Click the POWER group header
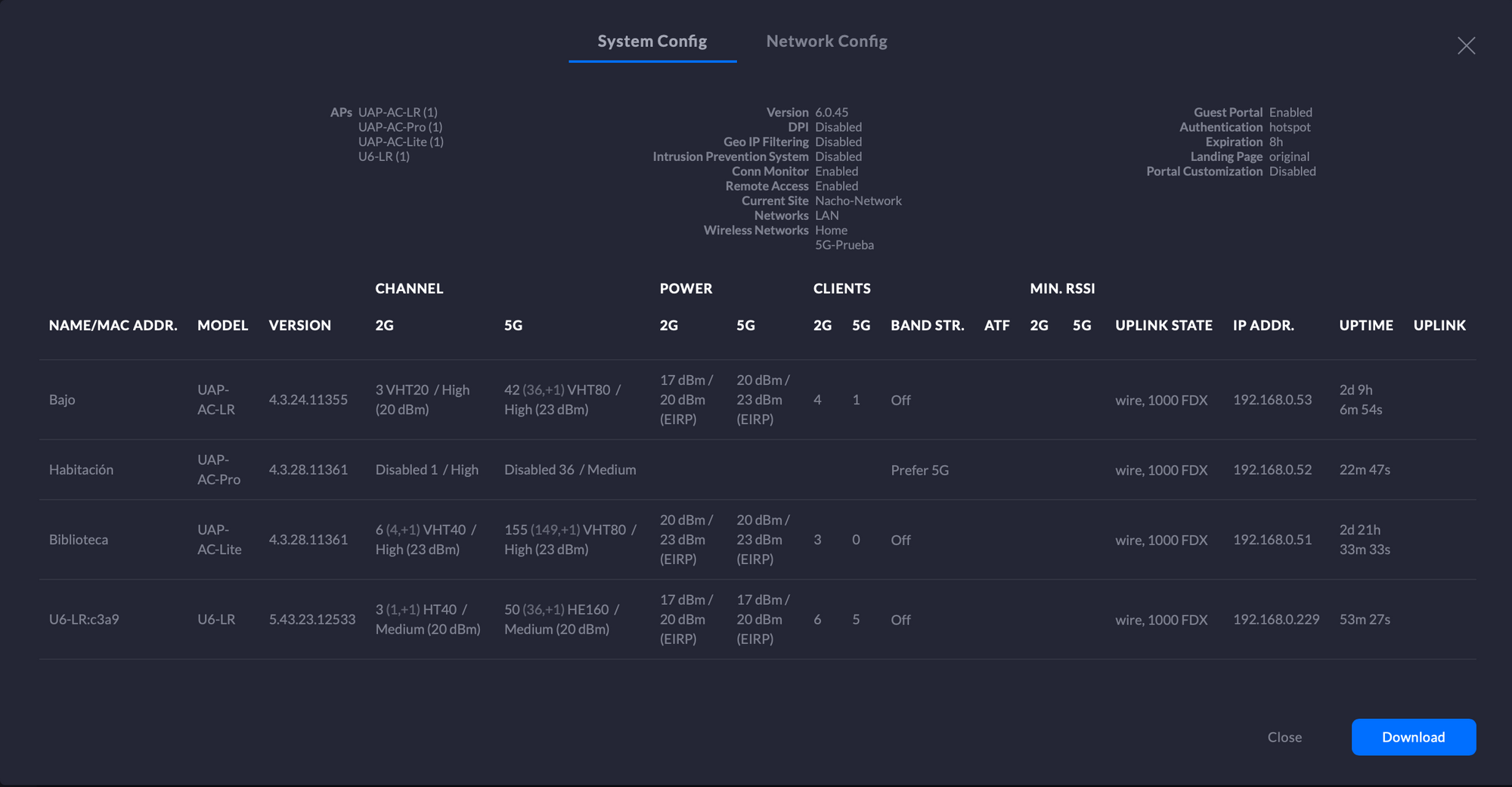The image size is (1512, 787). [686, 289]
